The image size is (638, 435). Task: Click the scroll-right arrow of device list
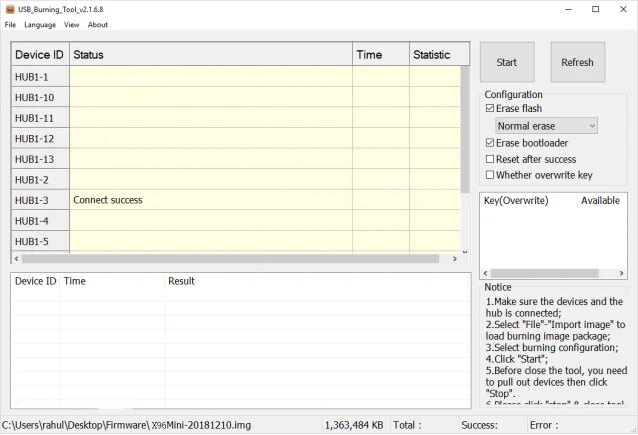[x=454, y=258]
